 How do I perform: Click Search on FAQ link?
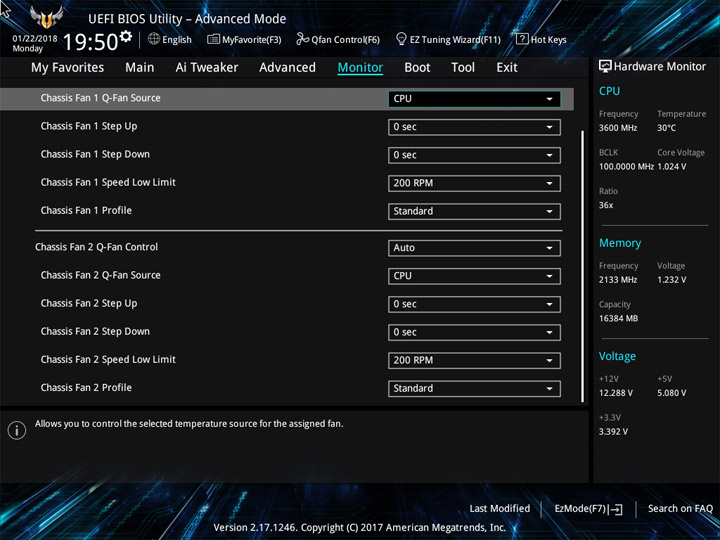pos(680,509)
